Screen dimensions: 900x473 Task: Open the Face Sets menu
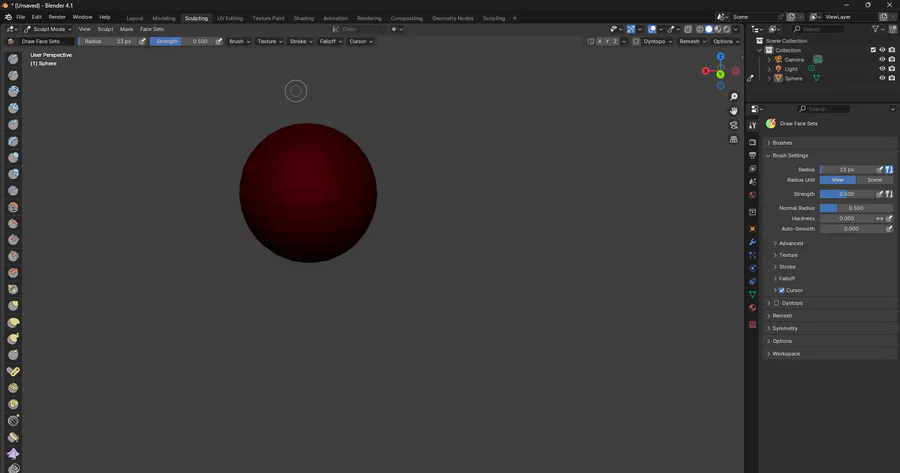point(152,29)
